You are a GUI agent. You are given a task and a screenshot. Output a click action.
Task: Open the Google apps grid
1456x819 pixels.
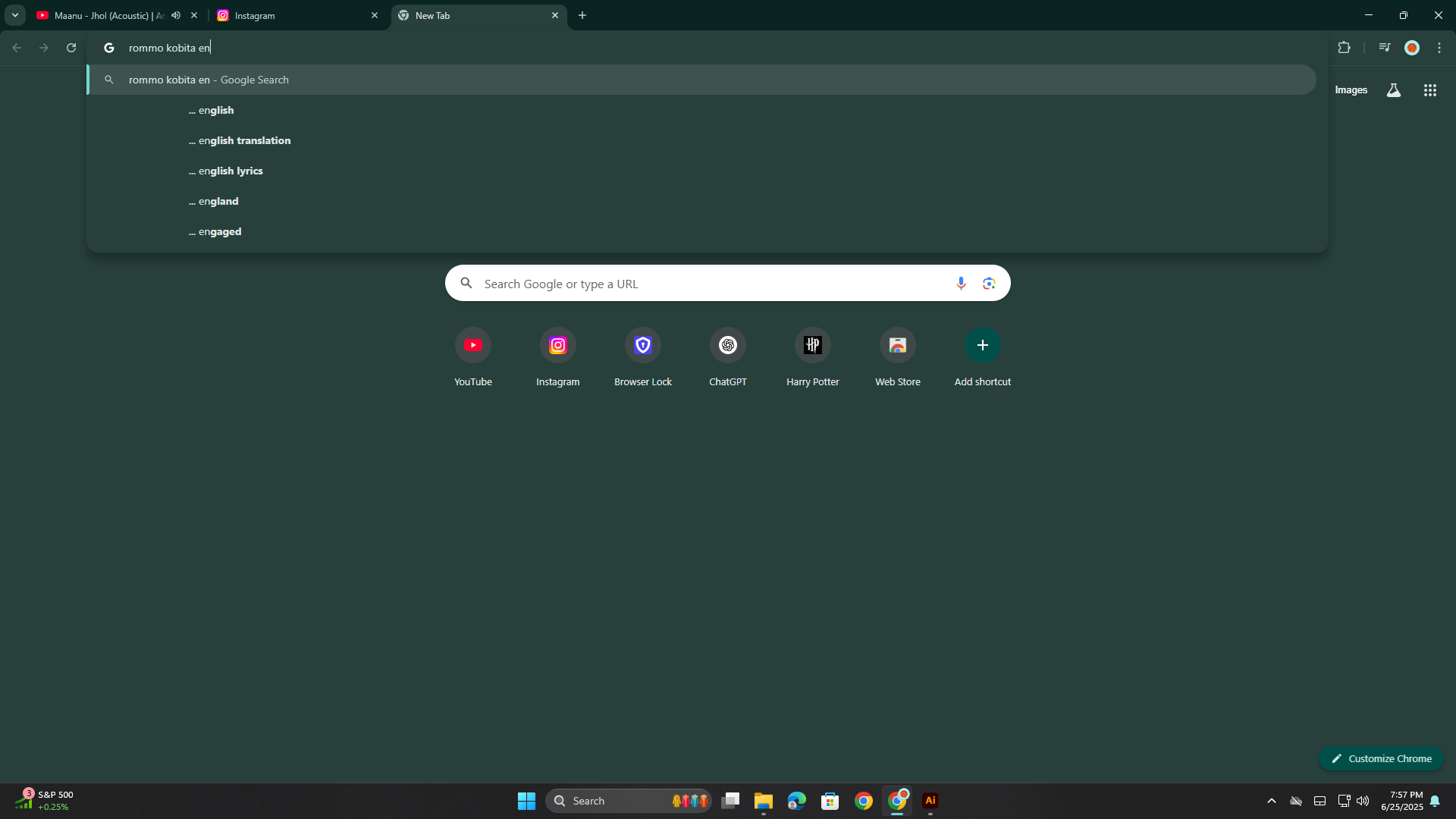pos(1430,90)
